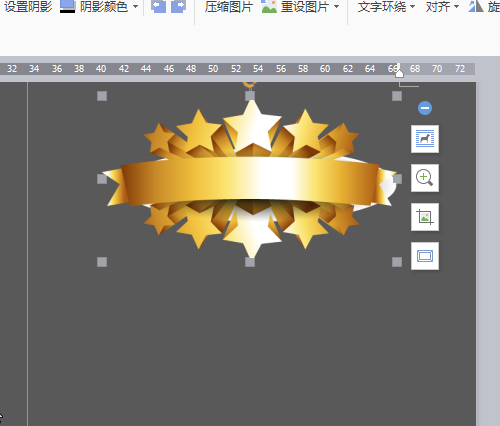The width and height of the screenshot is (500, 426).
Task: Click the 设置阴影 shadow settings button
Action: click(28, 6)
